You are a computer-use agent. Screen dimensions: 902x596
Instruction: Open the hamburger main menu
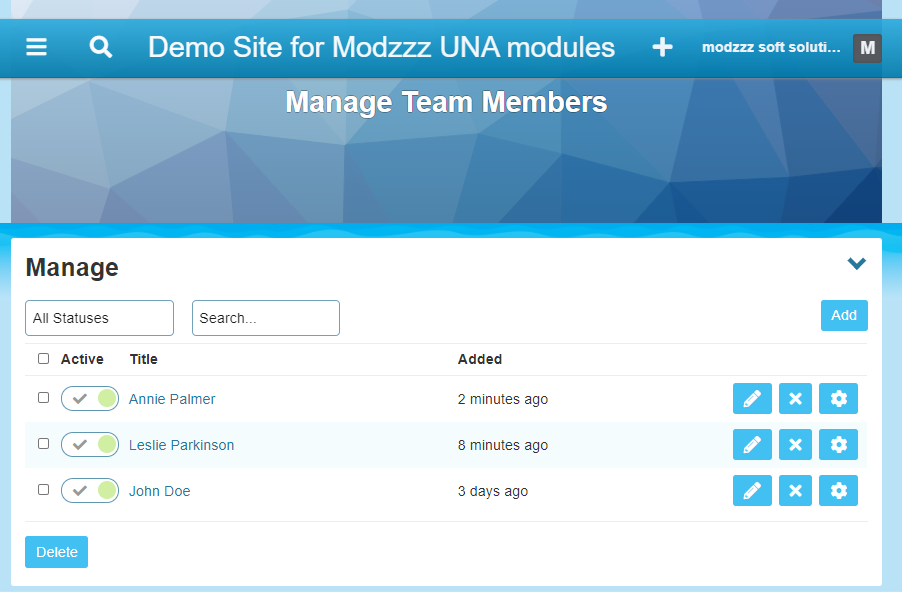(37, 47)
